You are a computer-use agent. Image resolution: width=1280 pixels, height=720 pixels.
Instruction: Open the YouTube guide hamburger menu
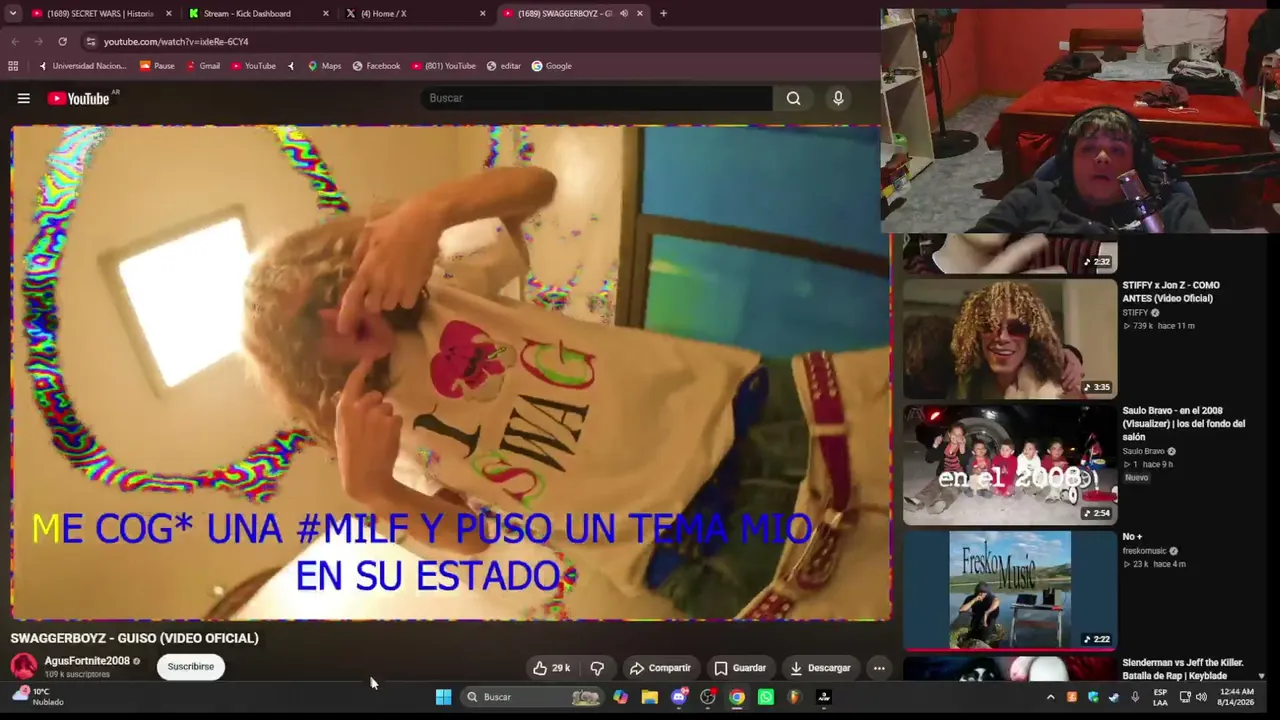(24, 98)
